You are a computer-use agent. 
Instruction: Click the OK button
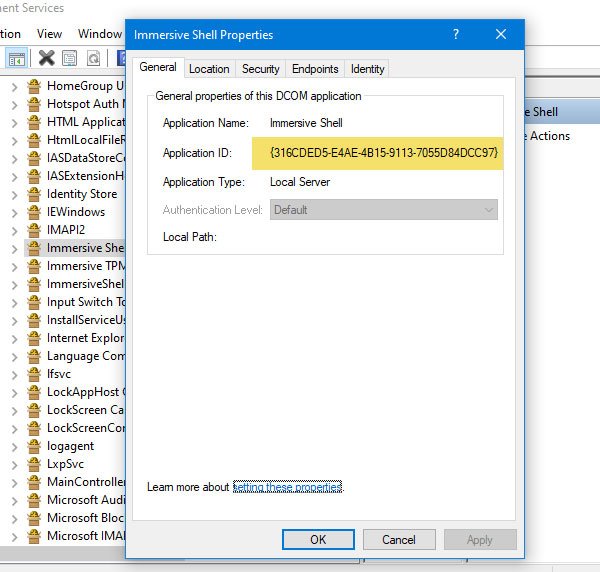coord(318,539)
